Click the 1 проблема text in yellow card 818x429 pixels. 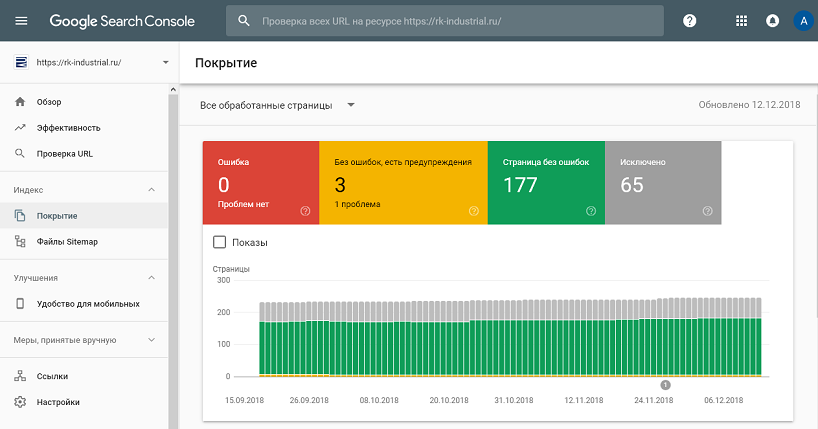point(357,204)
